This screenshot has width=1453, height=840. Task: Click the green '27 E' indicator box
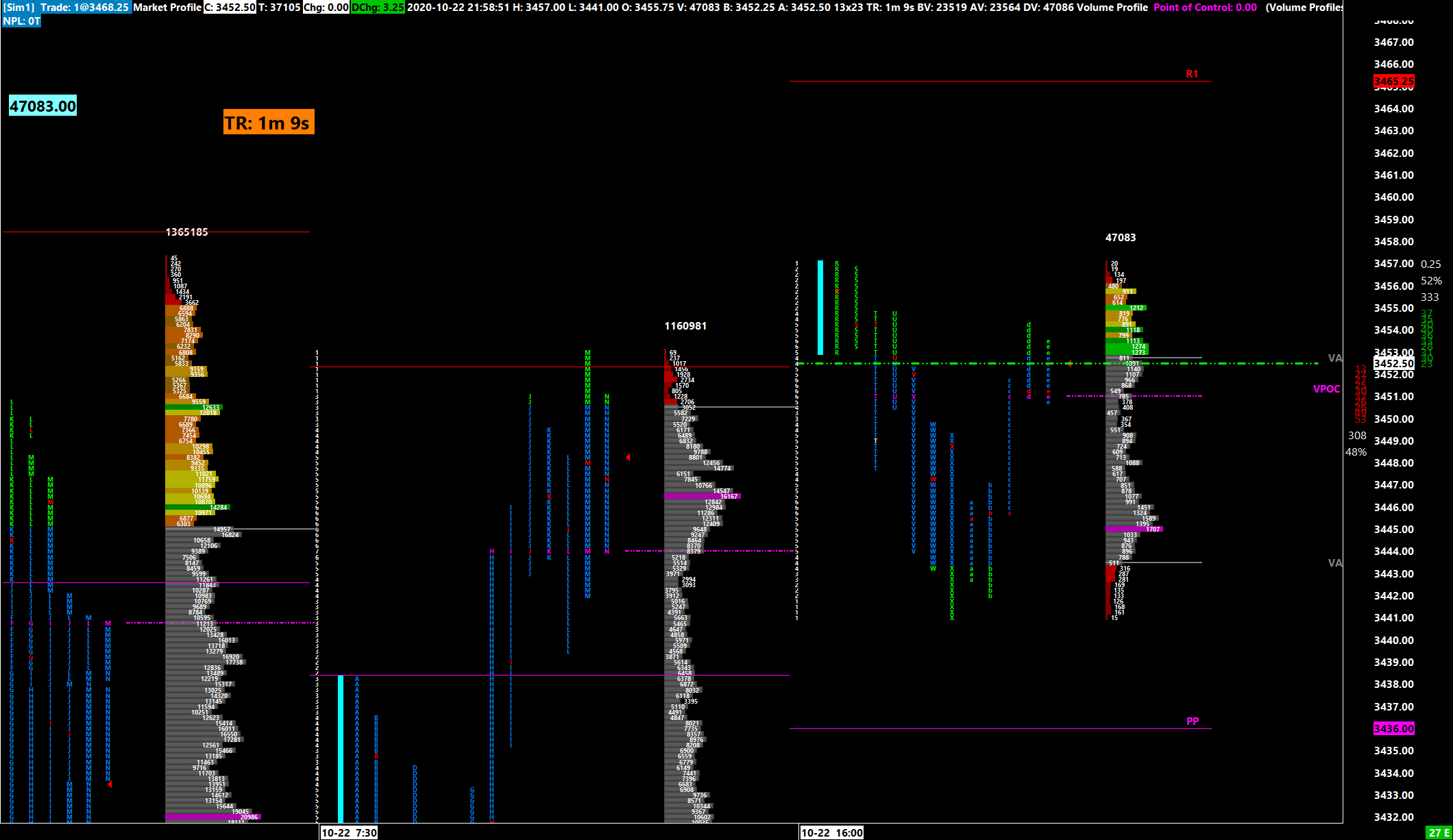click(x=1438, y=832)
